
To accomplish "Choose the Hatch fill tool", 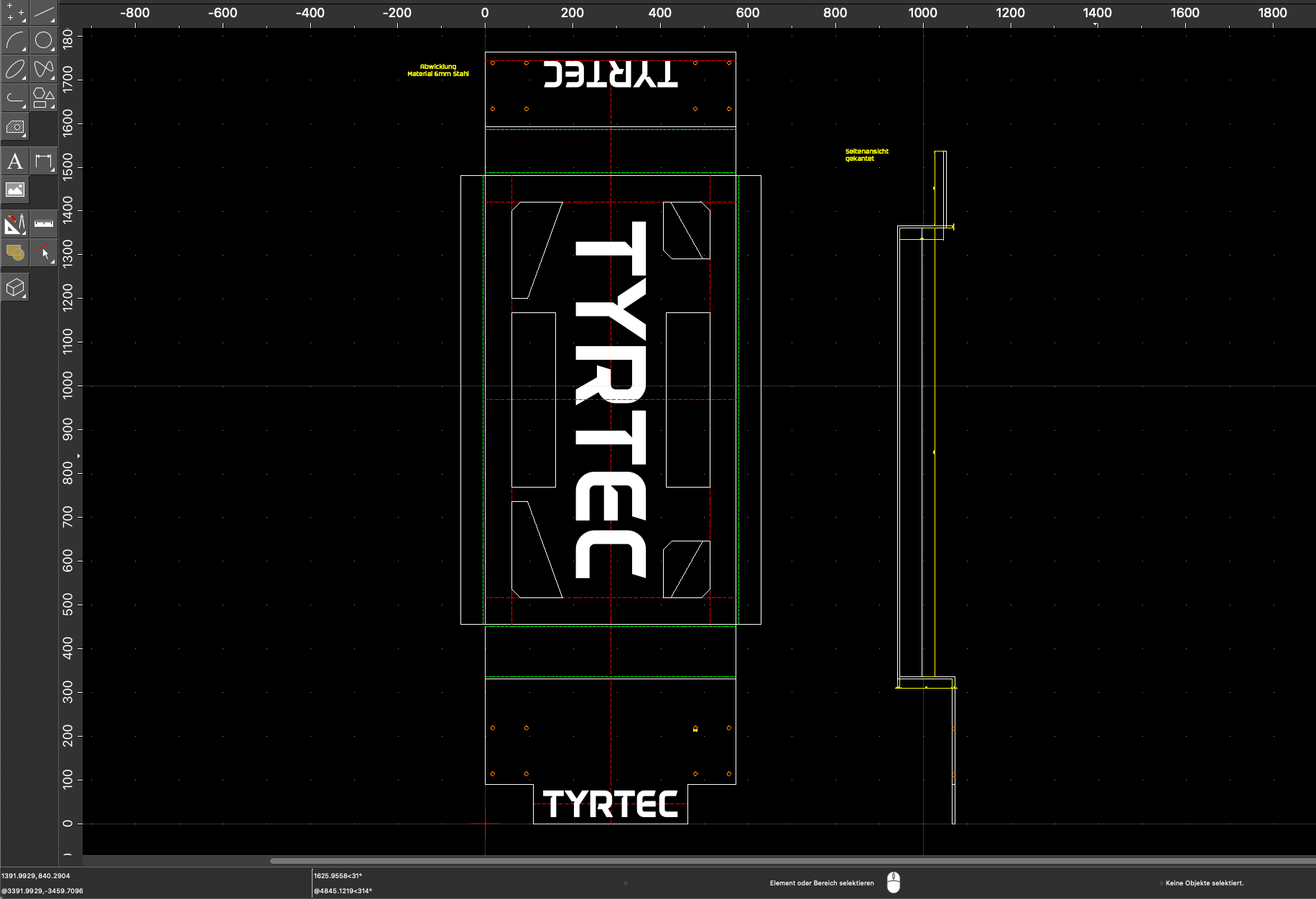I will pos(14,128).
